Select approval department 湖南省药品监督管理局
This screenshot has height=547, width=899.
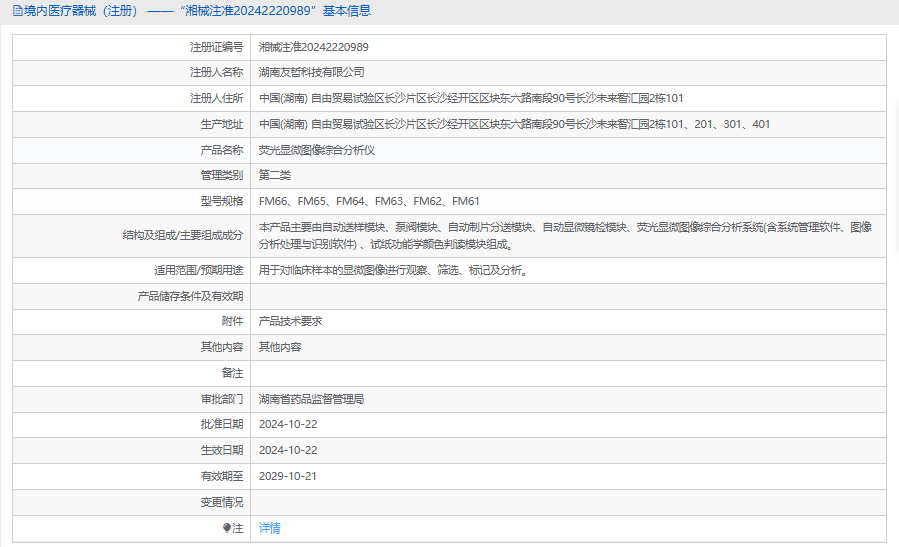coord(311,399)
